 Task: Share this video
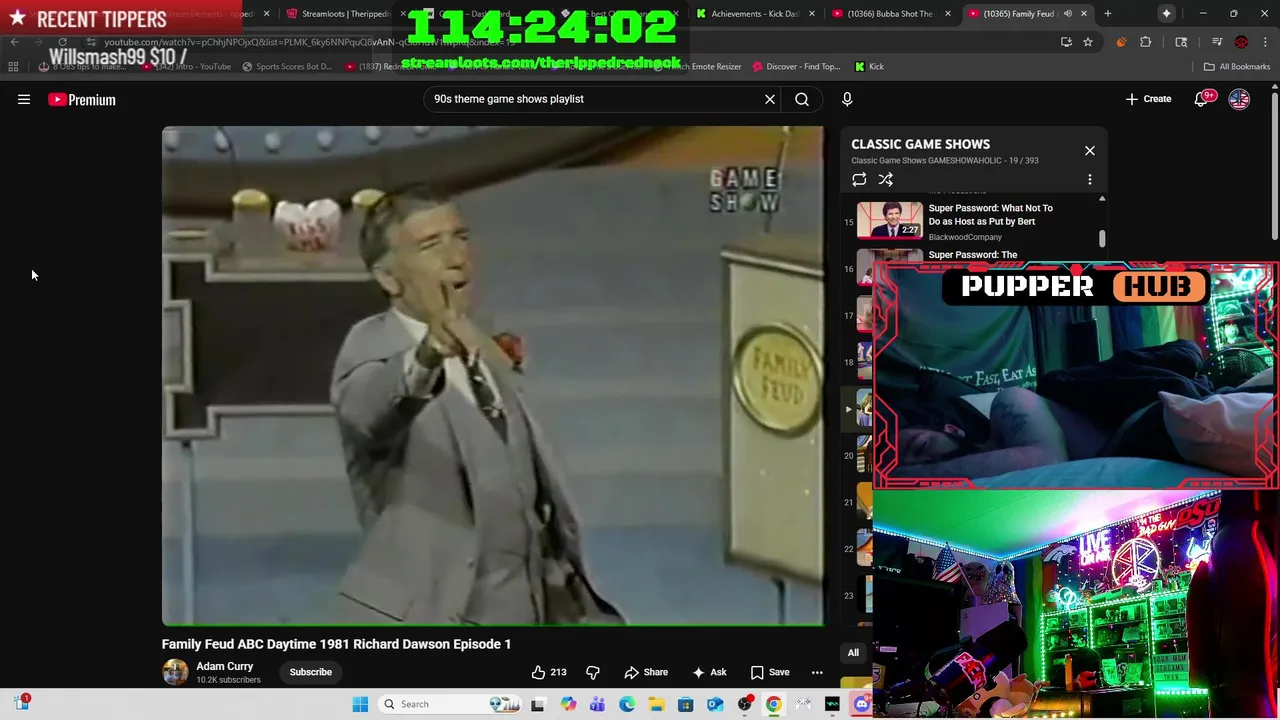(x=646, y=672)
